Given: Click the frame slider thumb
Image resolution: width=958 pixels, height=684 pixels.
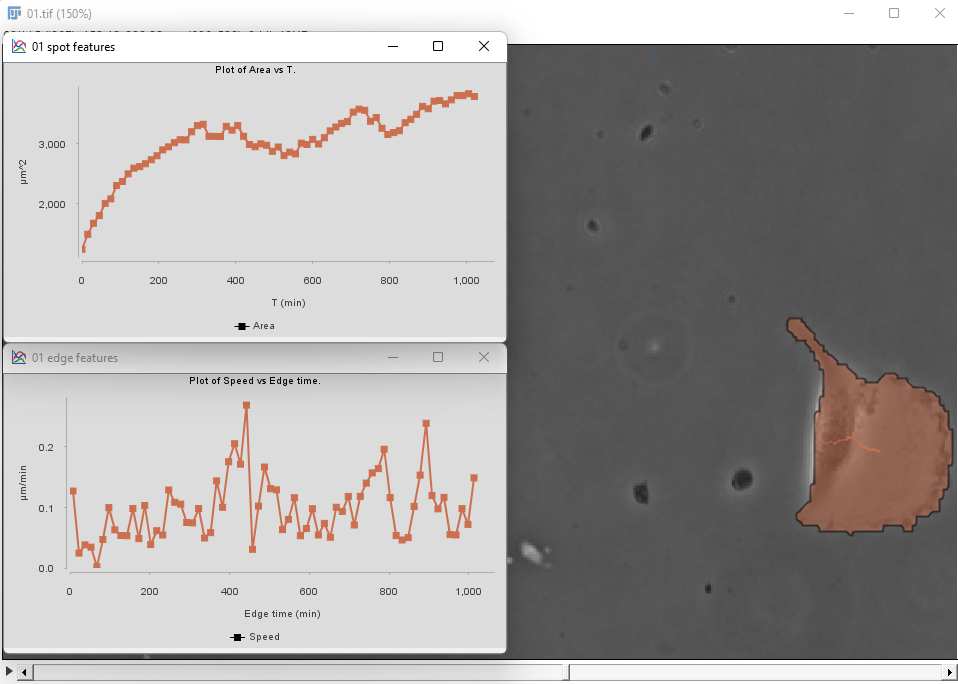Looking at the screenshot, I should coord(300,672).
